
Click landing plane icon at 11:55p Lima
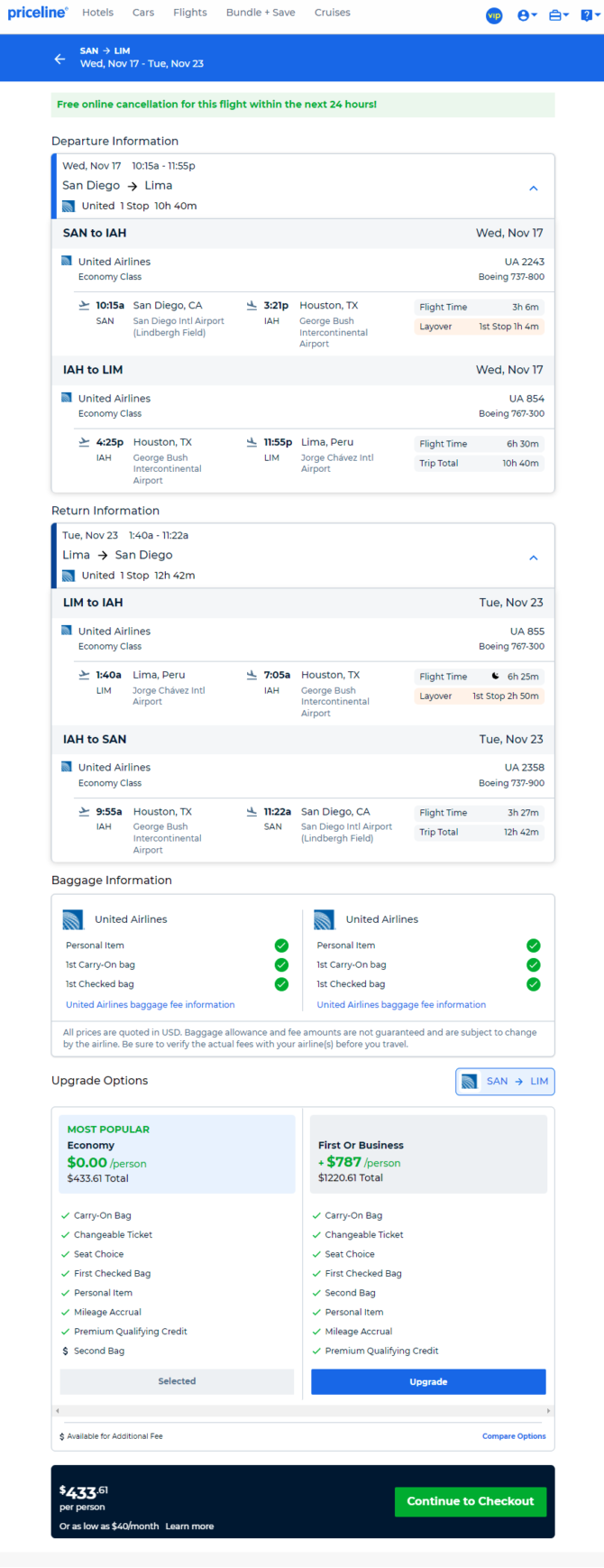click(x=252, y=442)
